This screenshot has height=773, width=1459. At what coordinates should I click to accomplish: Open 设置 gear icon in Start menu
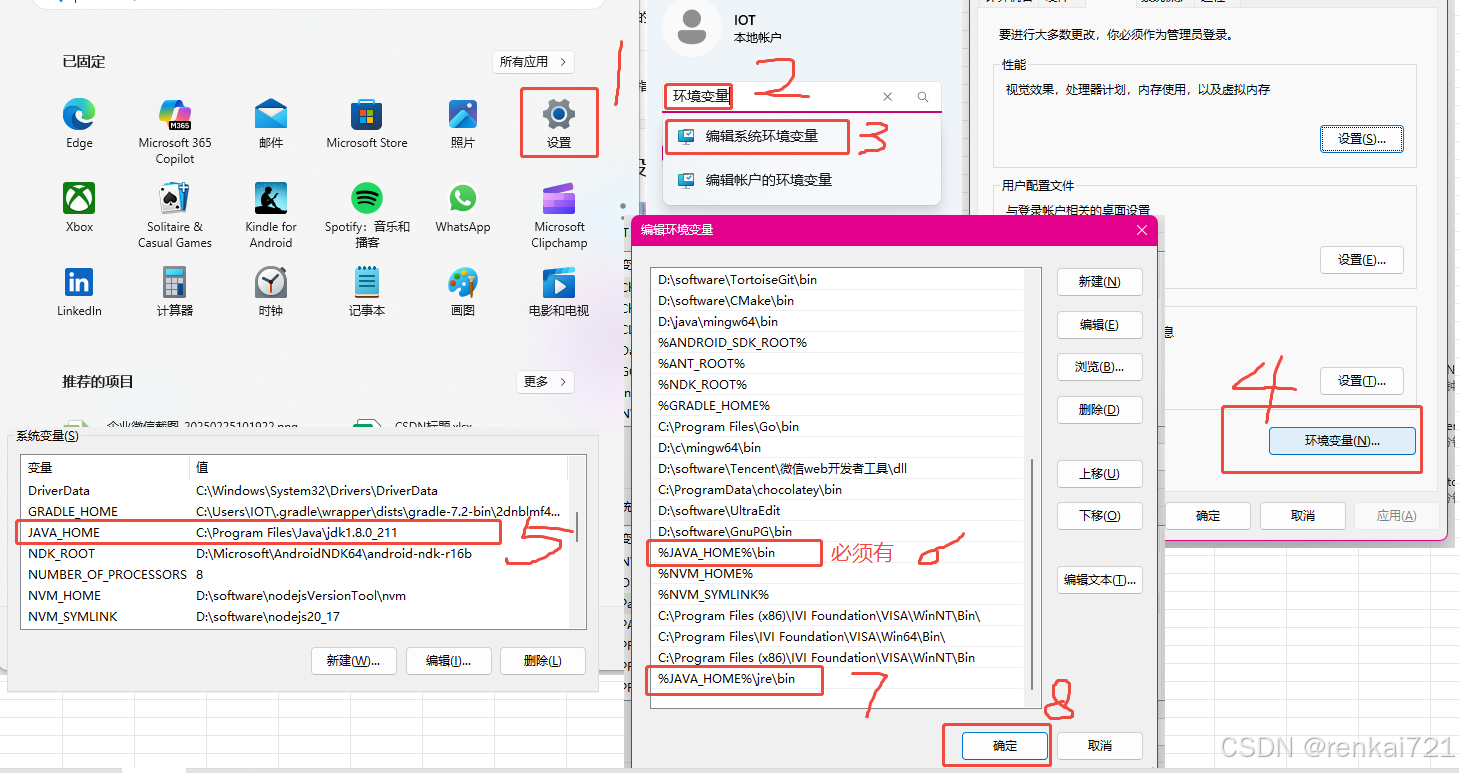(559, 123)
